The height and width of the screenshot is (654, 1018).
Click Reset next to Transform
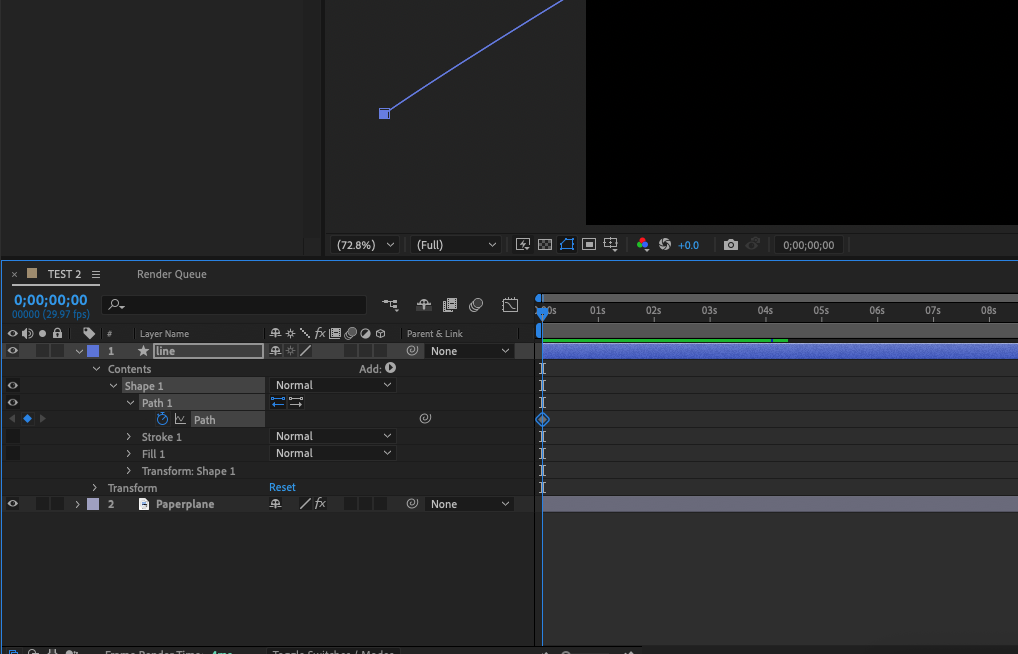(282, 488)
